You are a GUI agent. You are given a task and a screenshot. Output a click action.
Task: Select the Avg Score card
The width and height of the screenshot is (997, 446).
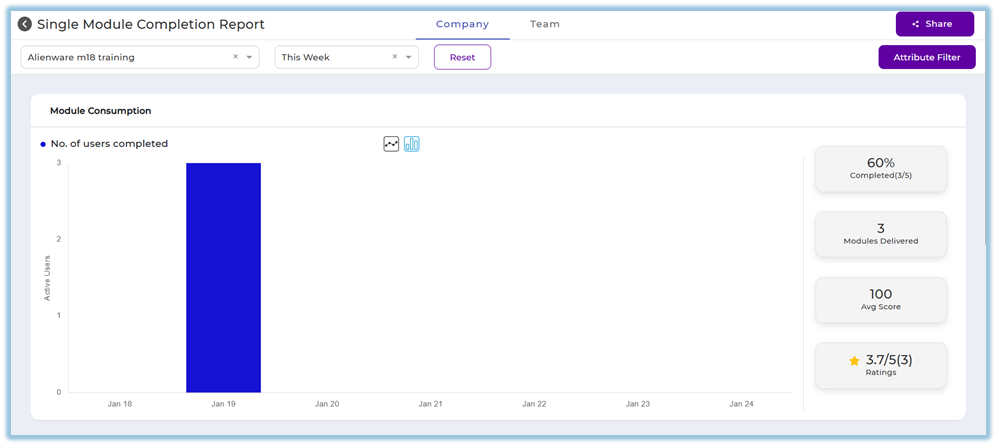click(880, 300)
